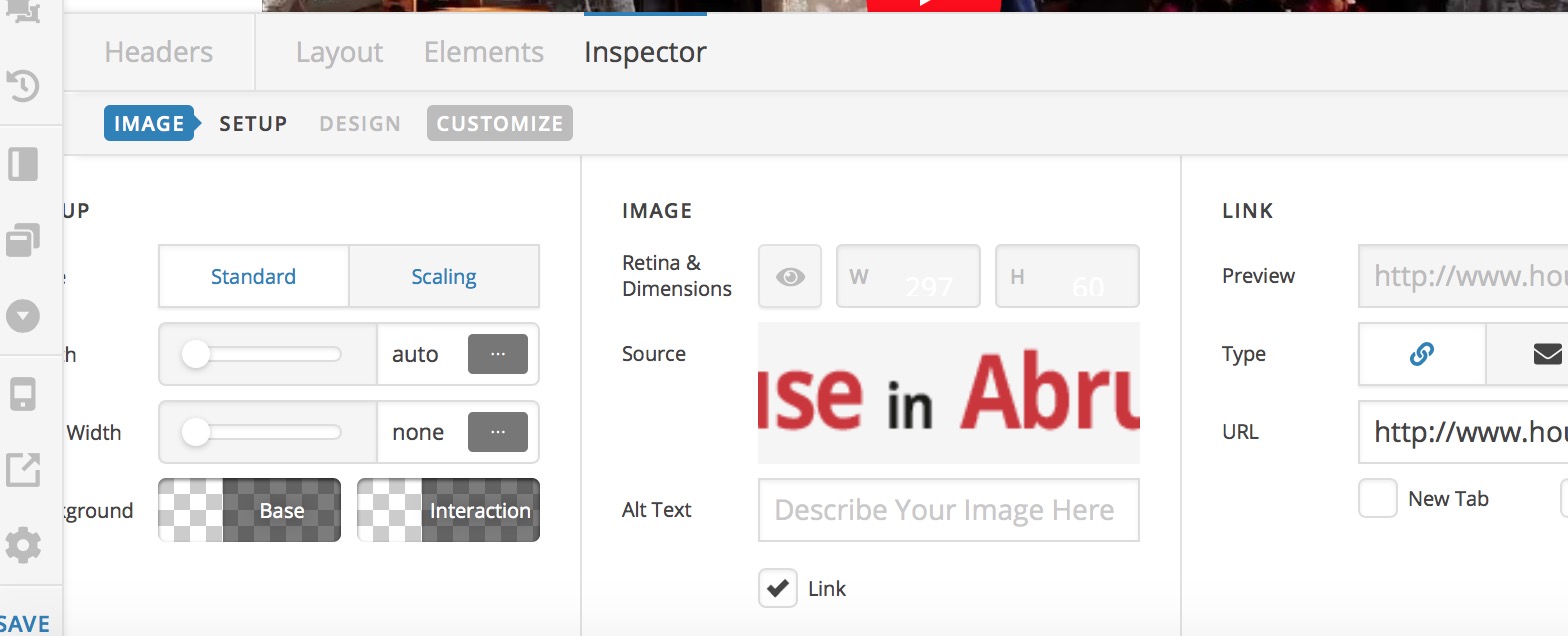
Task: Open the settings gear icon
Action: [x=23, y=546]
